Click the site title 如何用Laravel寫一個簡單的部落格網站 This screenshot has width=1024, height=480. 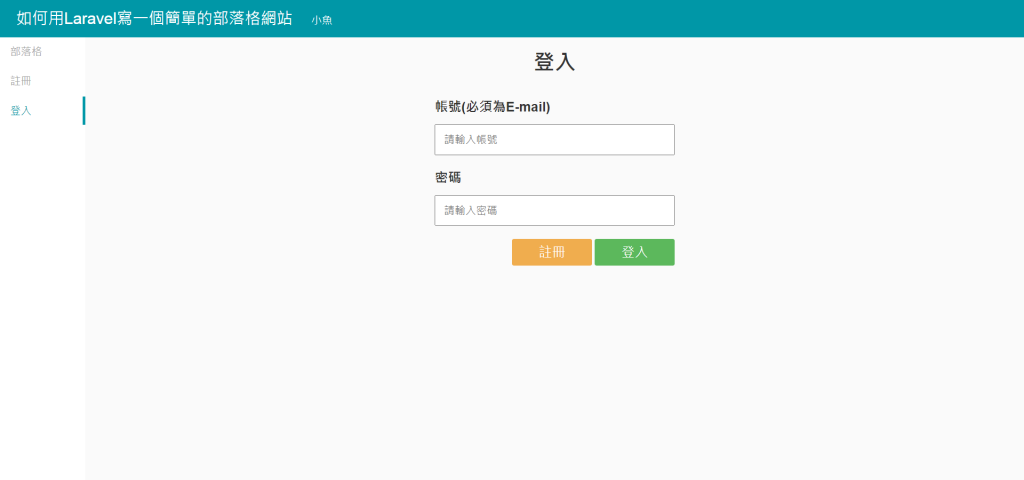[x=154, y=18]
